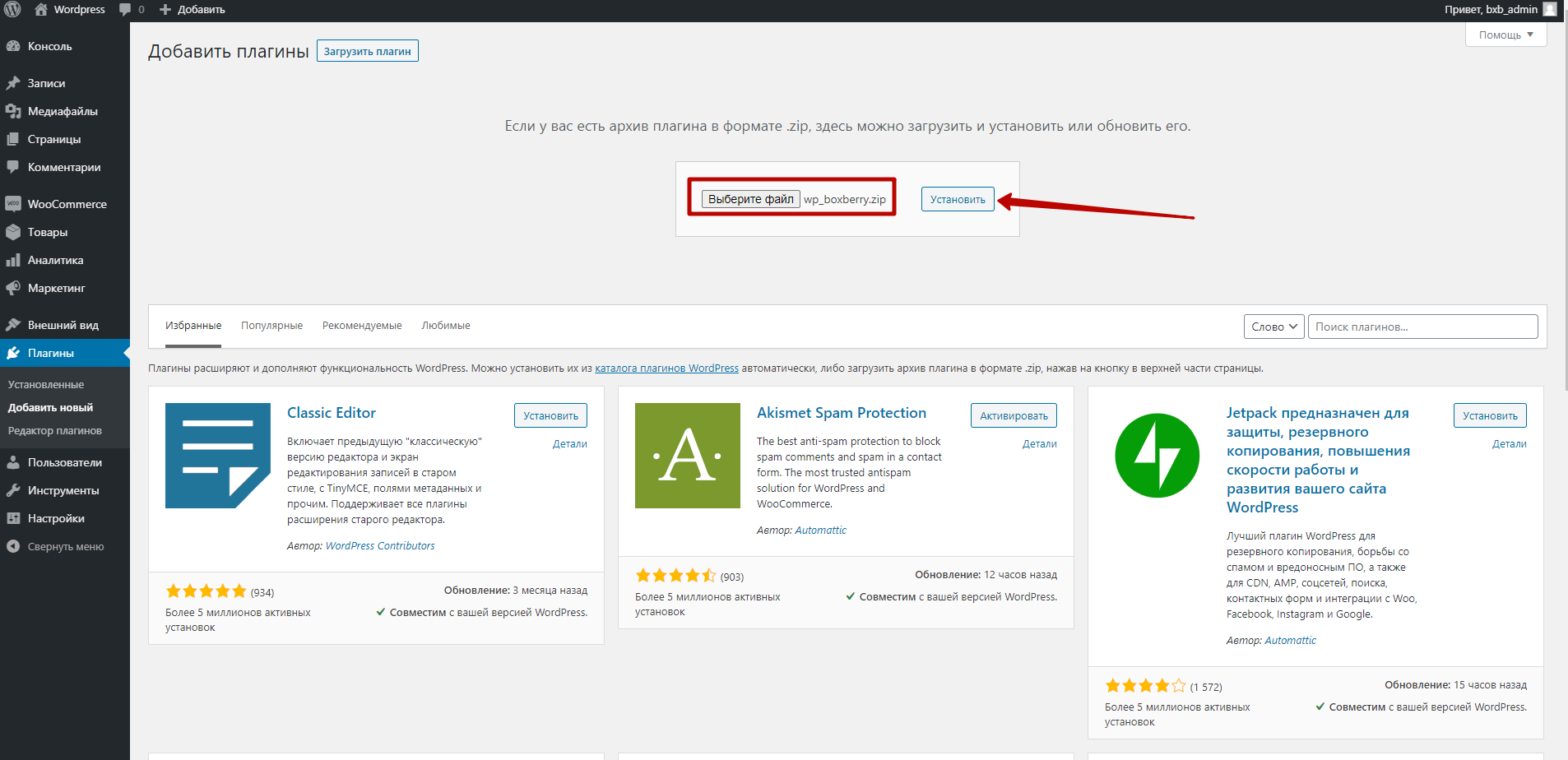The height and width of the screenshot is (760, 1568).
Task: Click the WooCommerce icon in sidebar
Action: click(x=13, y=204)
